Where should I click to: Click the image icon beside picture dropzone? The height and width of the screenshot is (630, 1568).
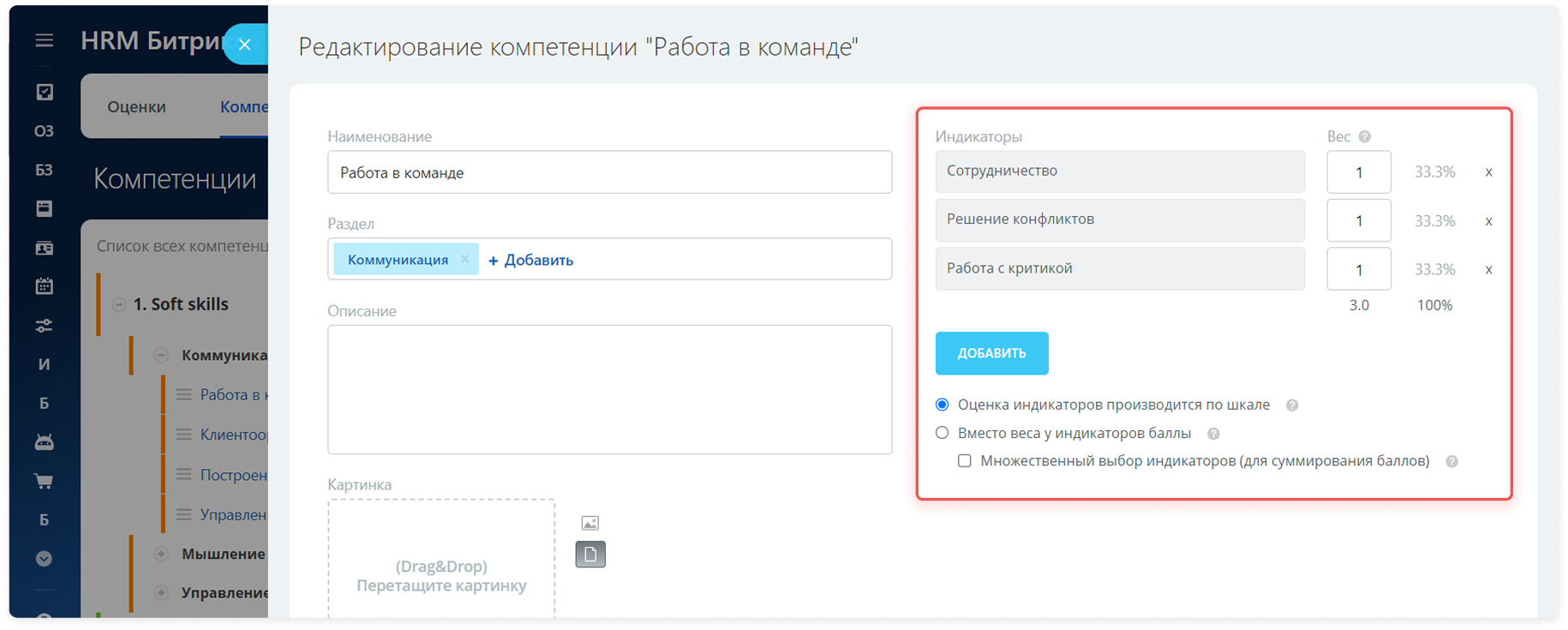click(590, 523)
